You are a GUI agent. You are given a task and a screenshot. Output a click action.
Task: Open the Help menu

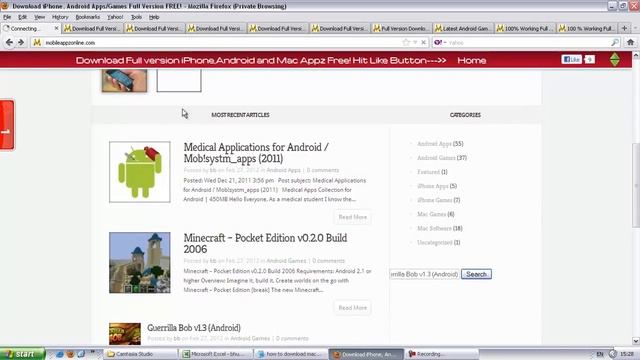(154, 17)
